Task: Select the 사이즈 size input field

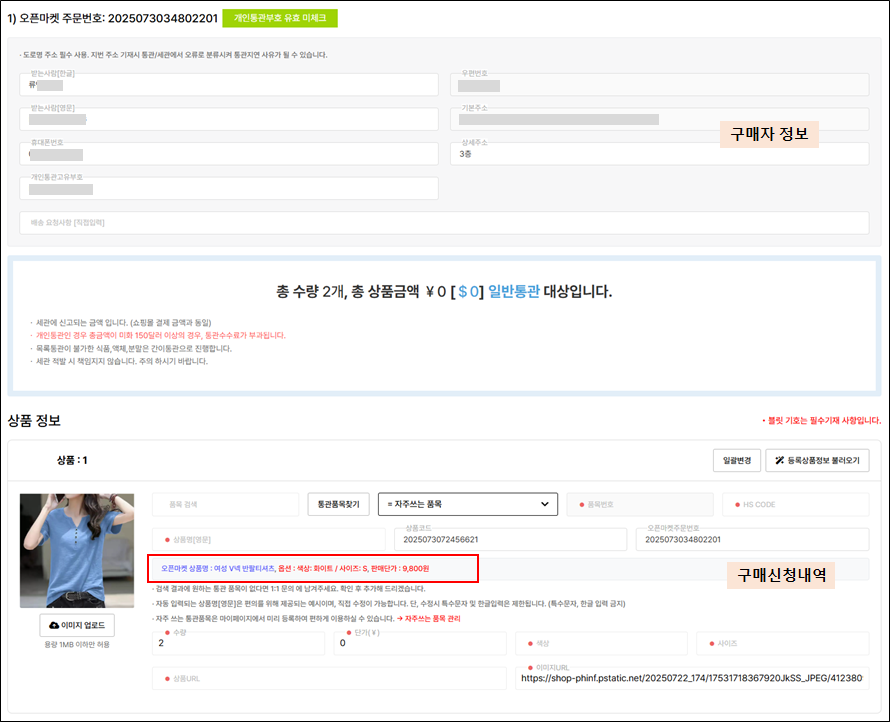Action: click(782, 643)
